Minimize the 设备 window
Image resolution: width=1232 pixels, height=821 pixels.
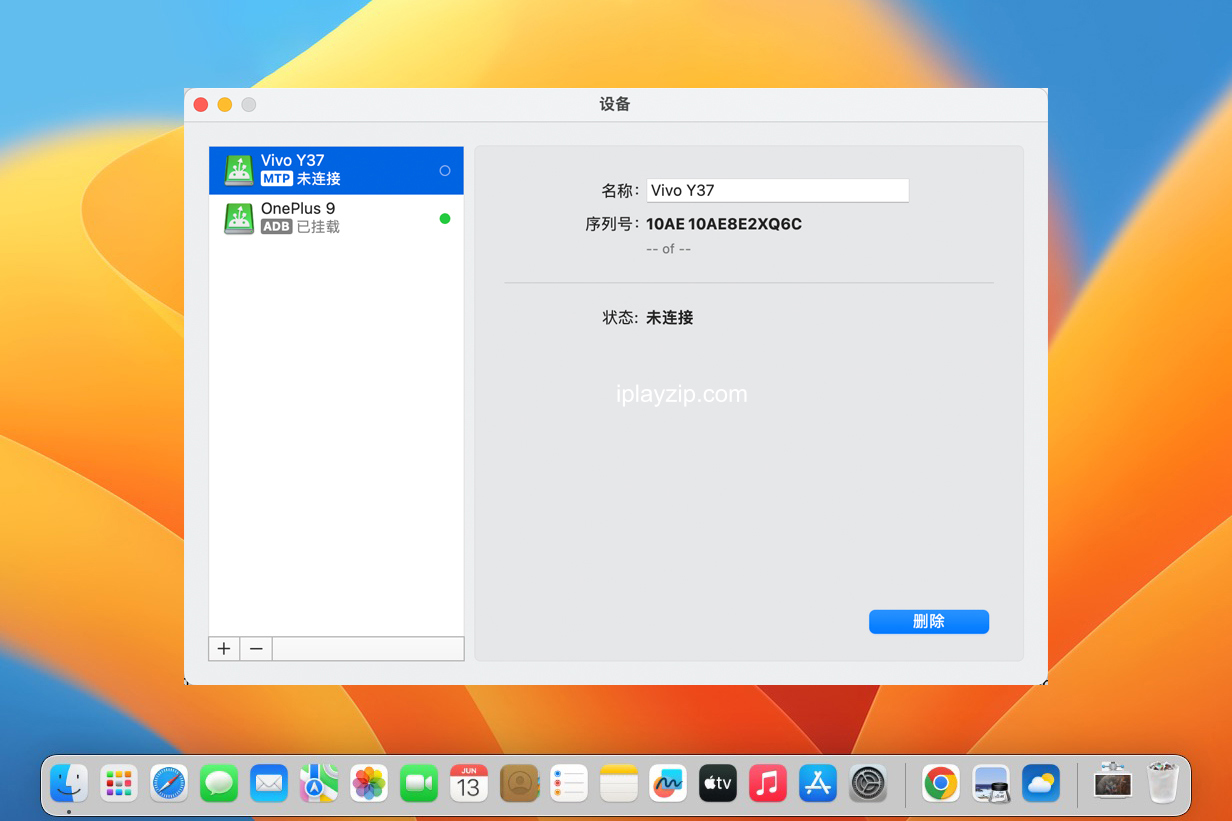click(x=225, y=105)
